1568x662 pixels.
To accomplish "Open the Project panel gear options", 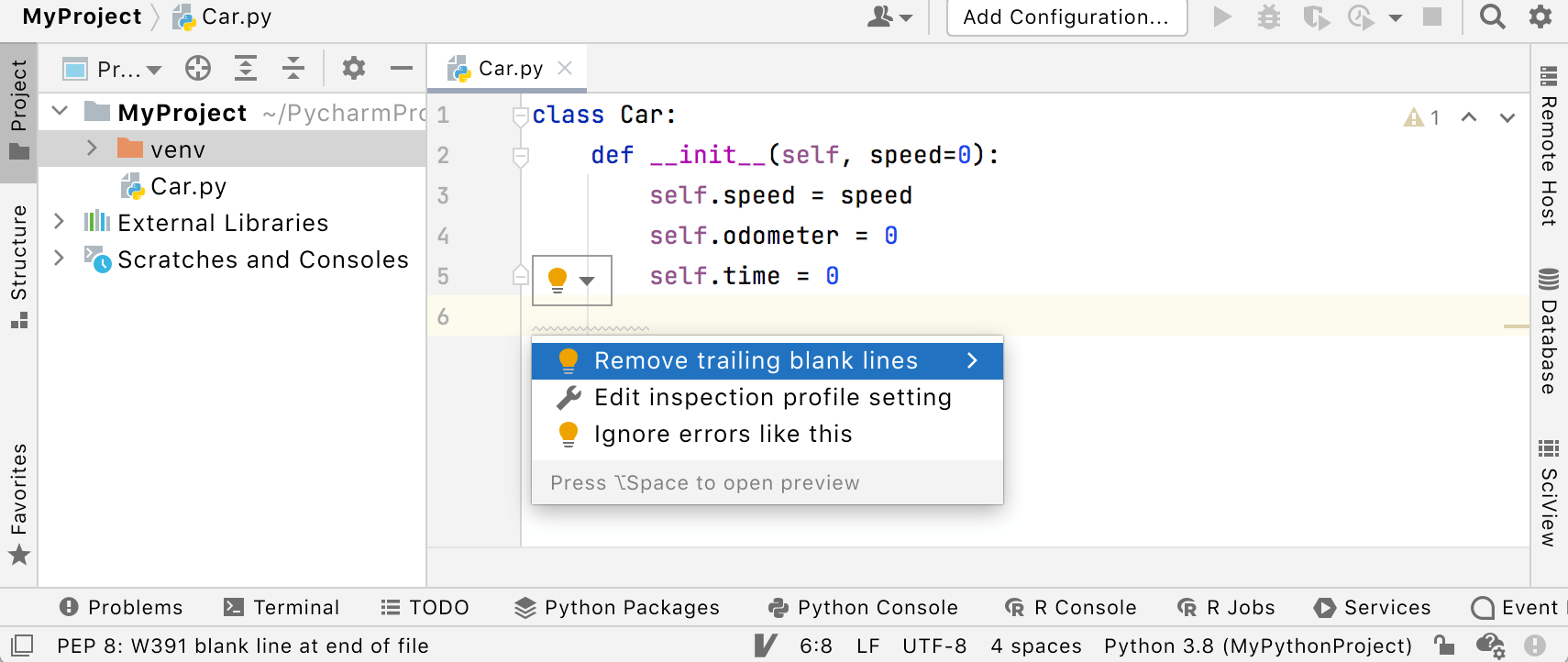I will click(353, 69).
